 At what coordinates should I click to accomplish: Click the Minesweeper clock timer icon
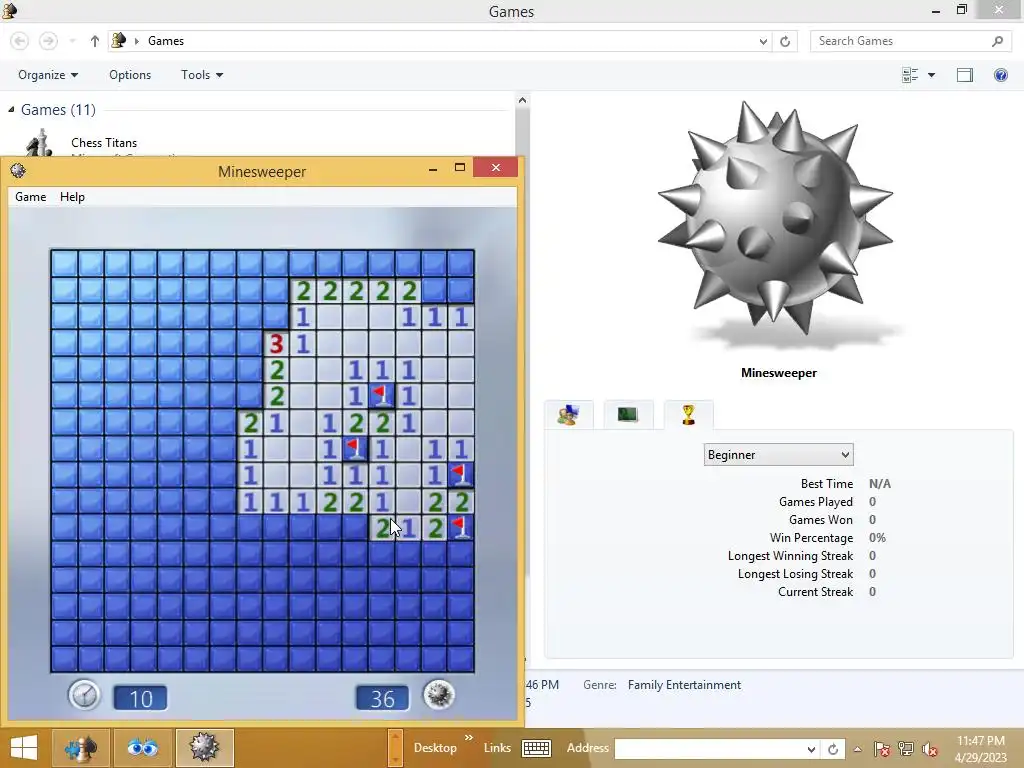pos(84,695)
